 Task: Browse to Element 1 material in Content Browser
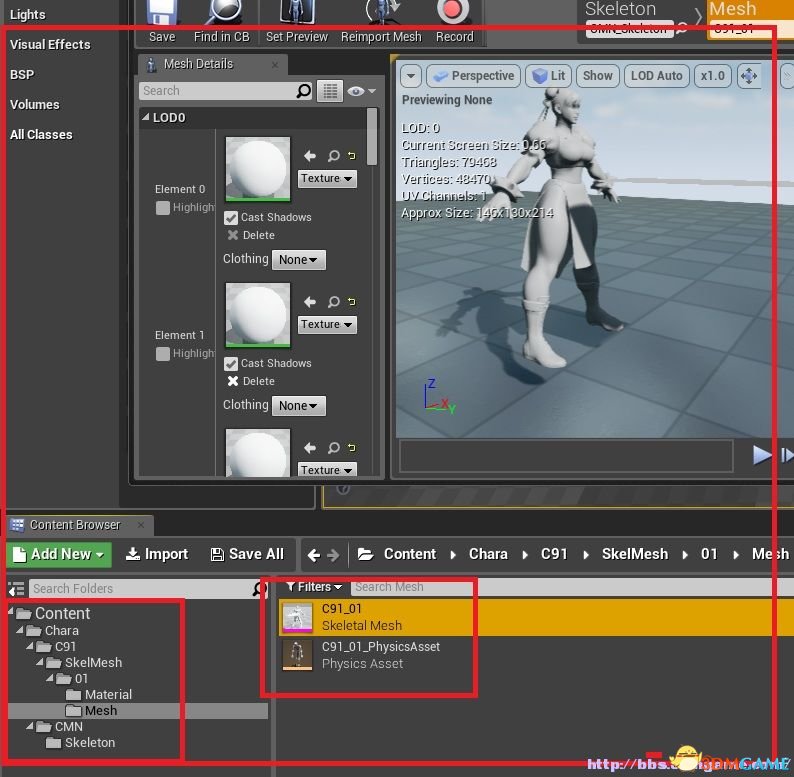pyautogui.click(x=334, y=302)
